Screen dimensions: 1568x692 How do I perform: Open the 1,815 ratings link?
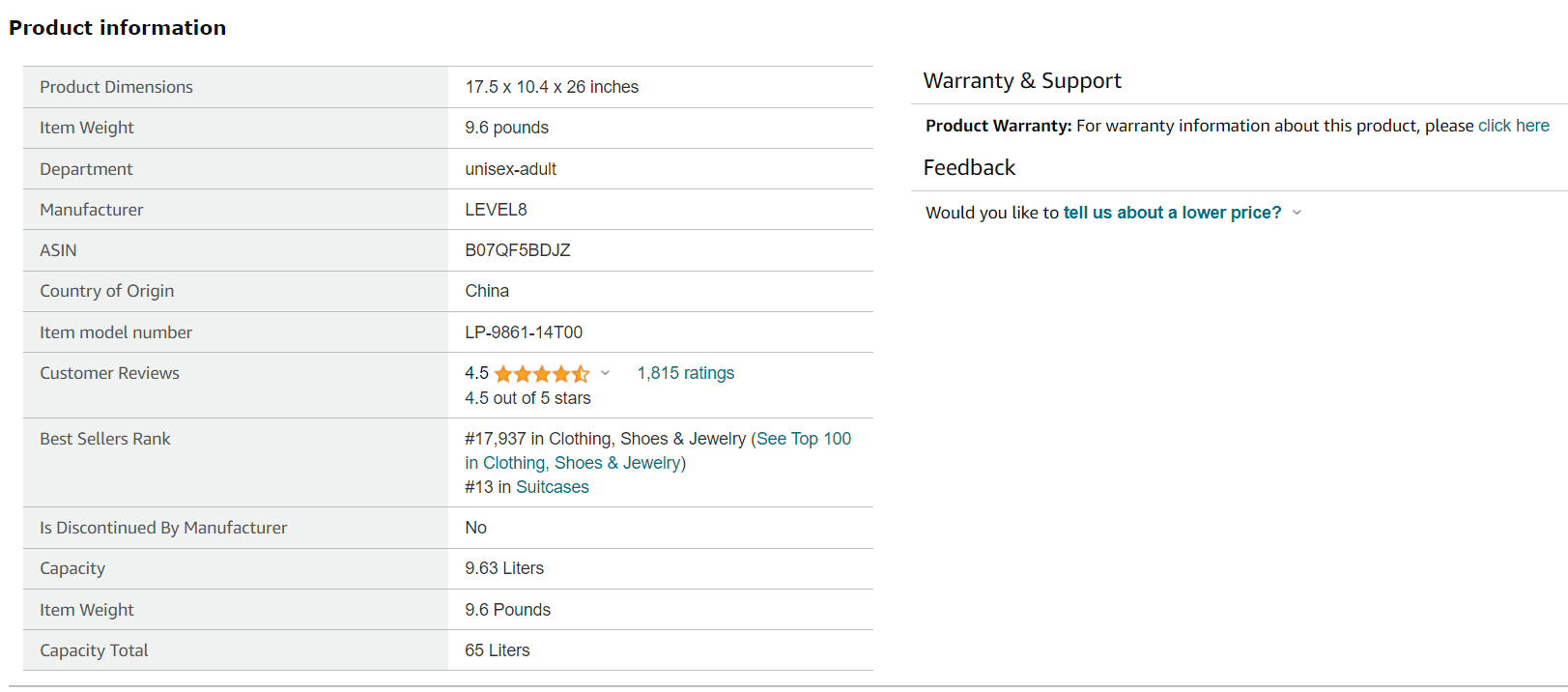coord(685,373)
